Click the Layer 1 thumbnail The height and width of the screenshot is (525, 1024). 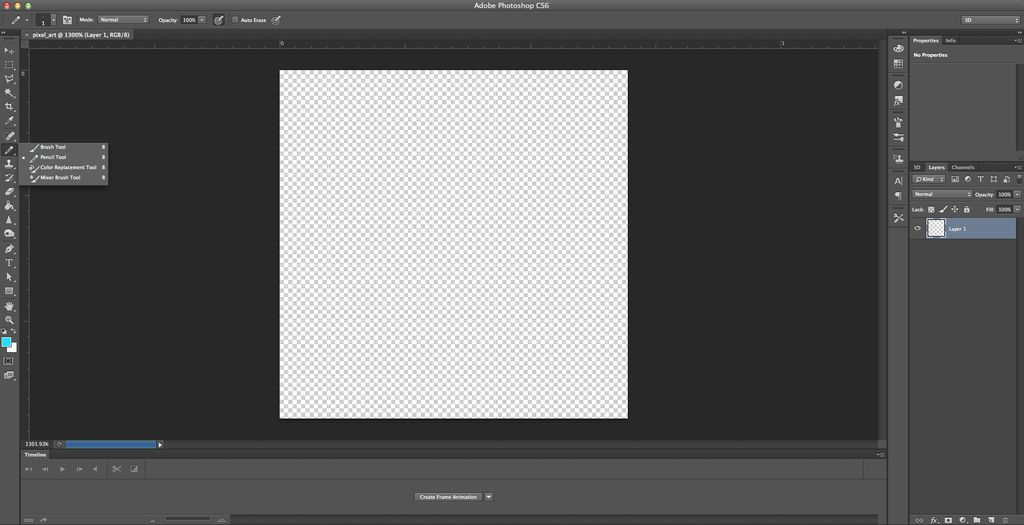[936, 228]
